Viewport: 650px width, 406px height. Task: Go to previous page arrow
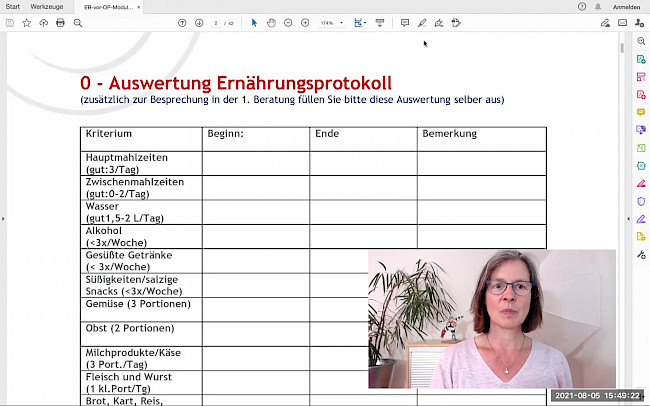coord(182,23)
